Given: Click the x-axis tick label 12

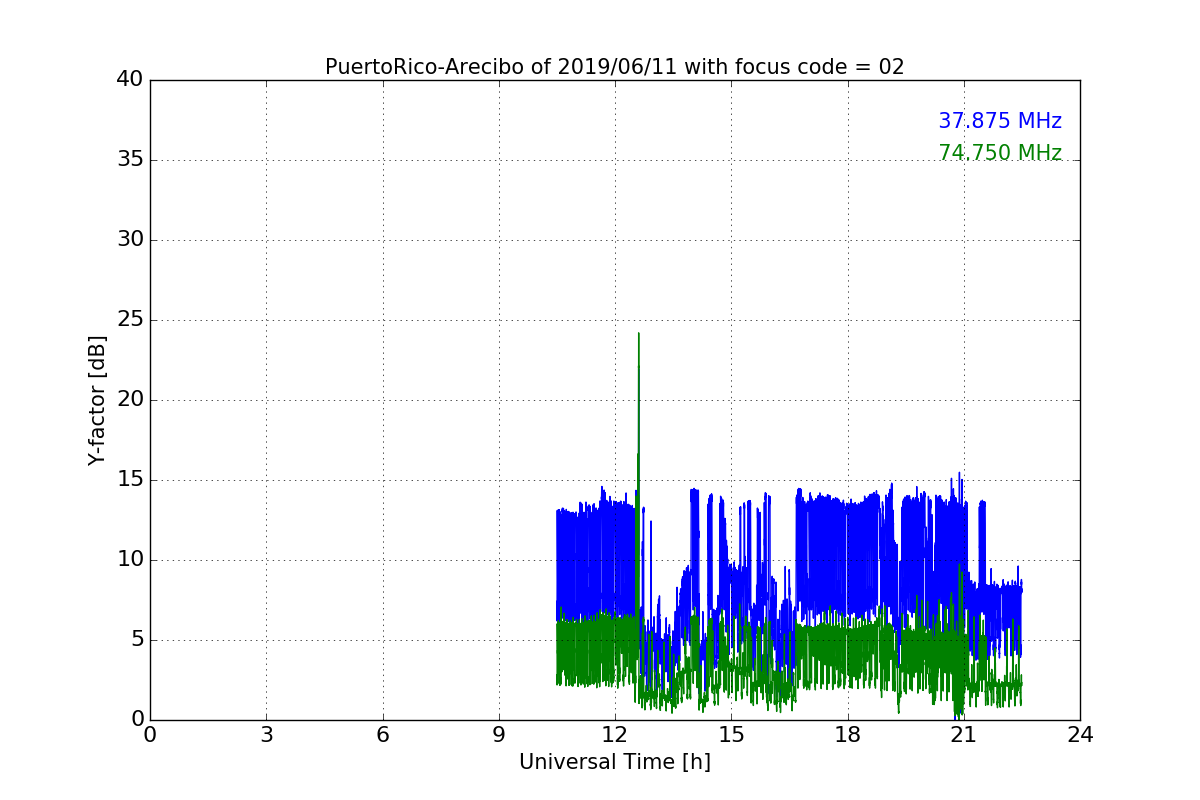Looking at the screenshot, I should tap(615, 735).
